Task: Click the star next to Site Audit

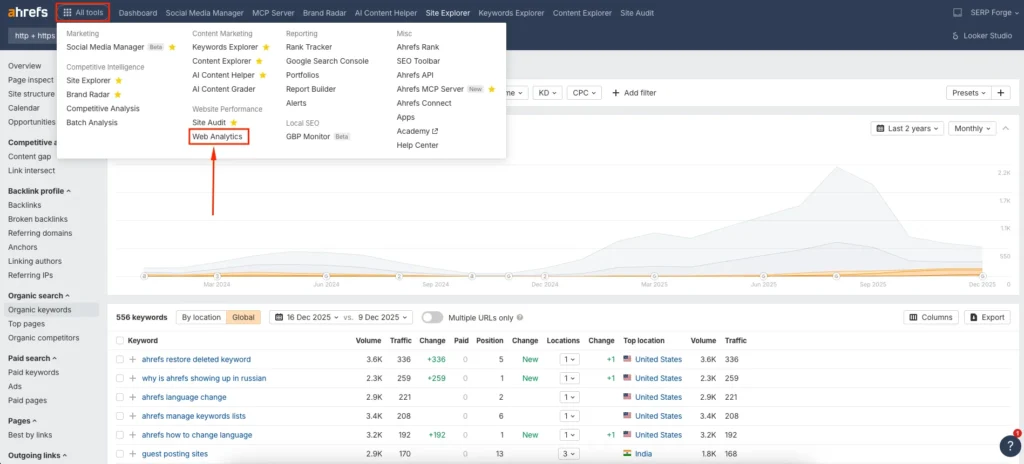Action: [x=233, y=122]
